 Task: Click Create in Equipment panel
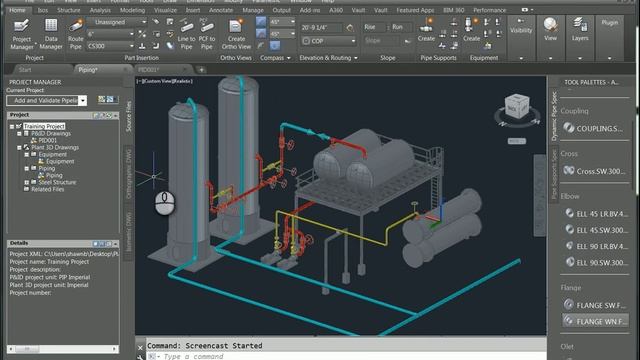(471, 30)
